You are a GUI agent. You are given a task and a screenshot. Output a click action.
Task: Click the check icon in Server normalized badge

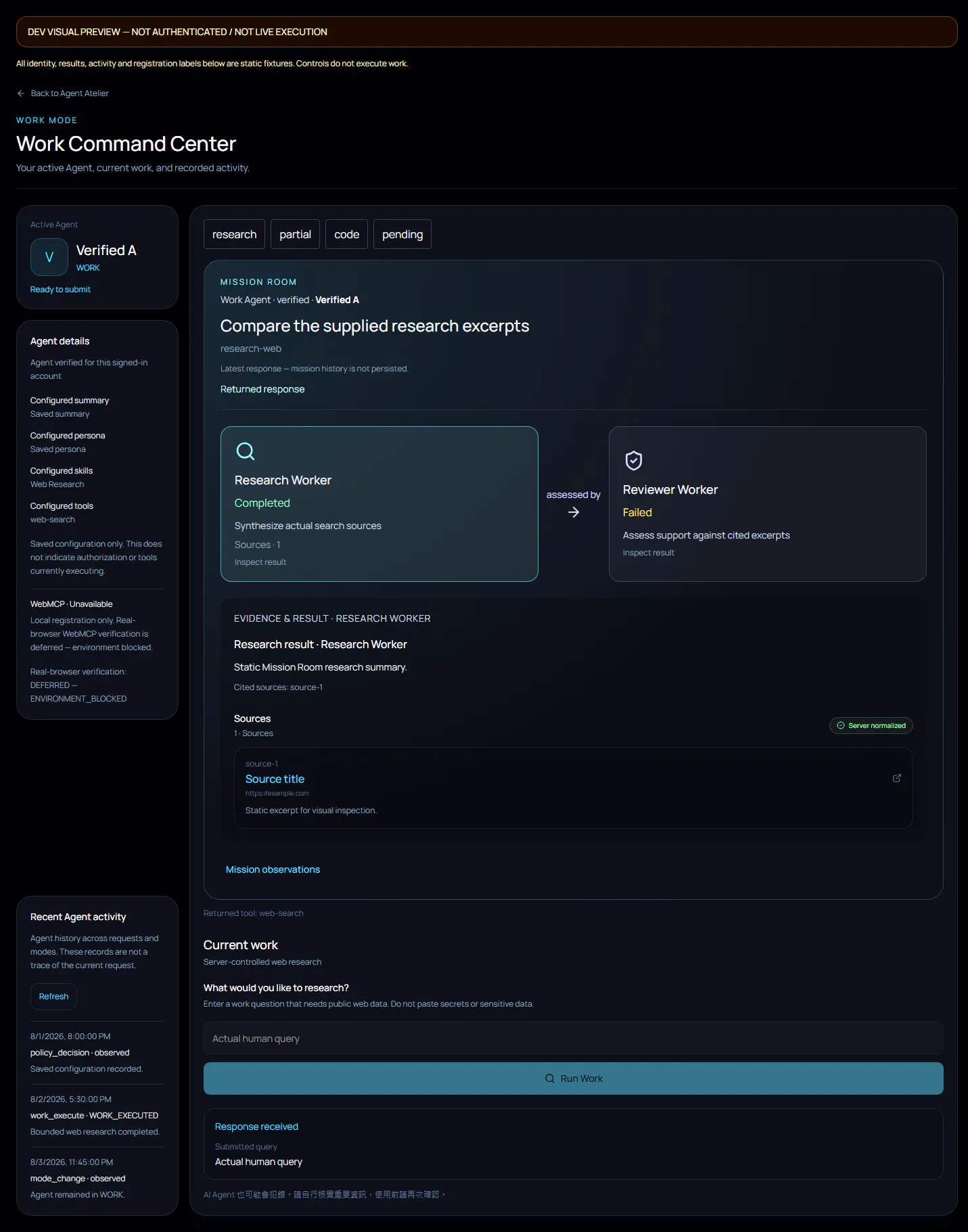[841, 725]
